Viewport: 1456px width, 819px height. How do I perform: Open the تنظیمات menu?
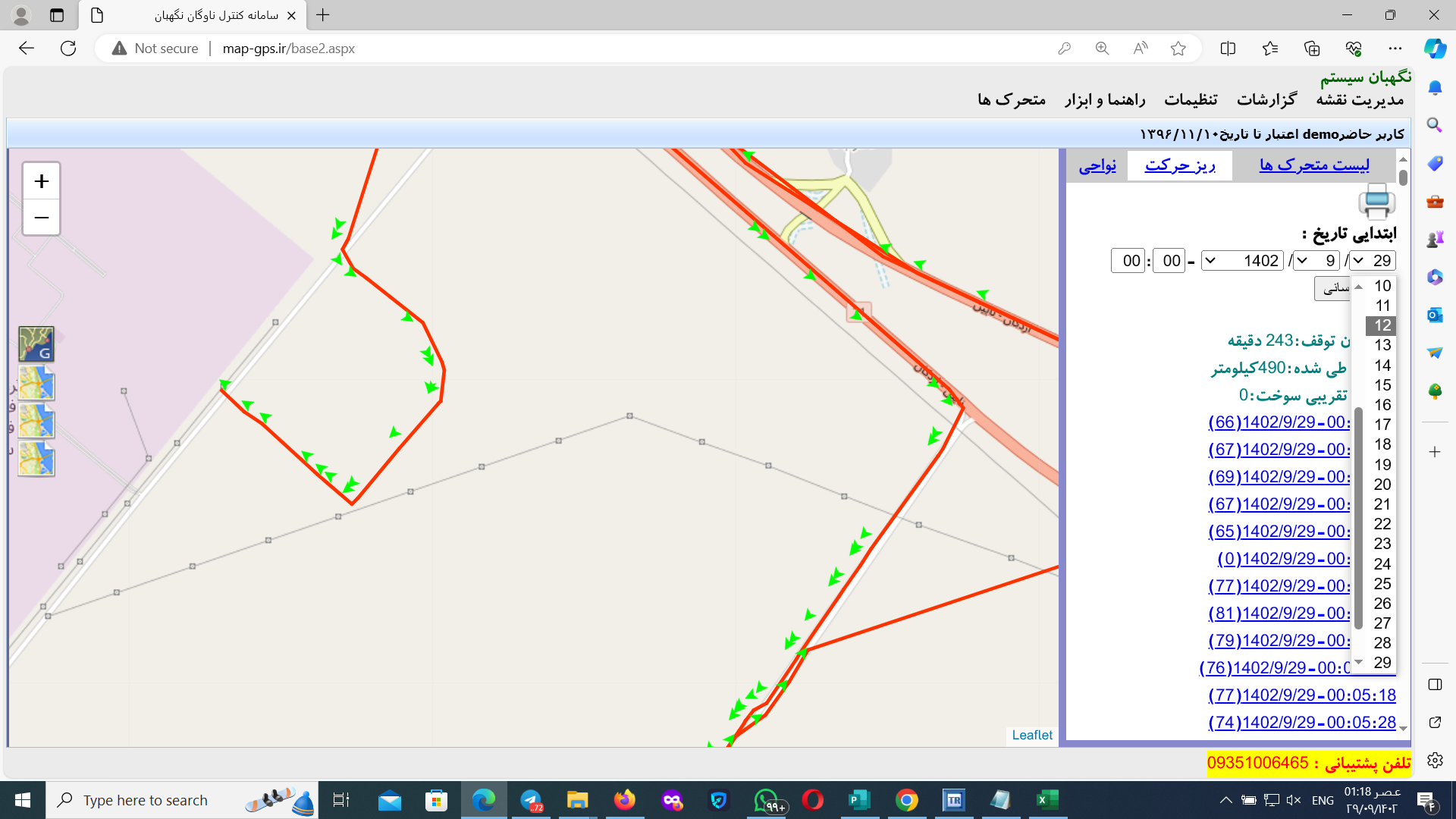[x=1191, y=99]
